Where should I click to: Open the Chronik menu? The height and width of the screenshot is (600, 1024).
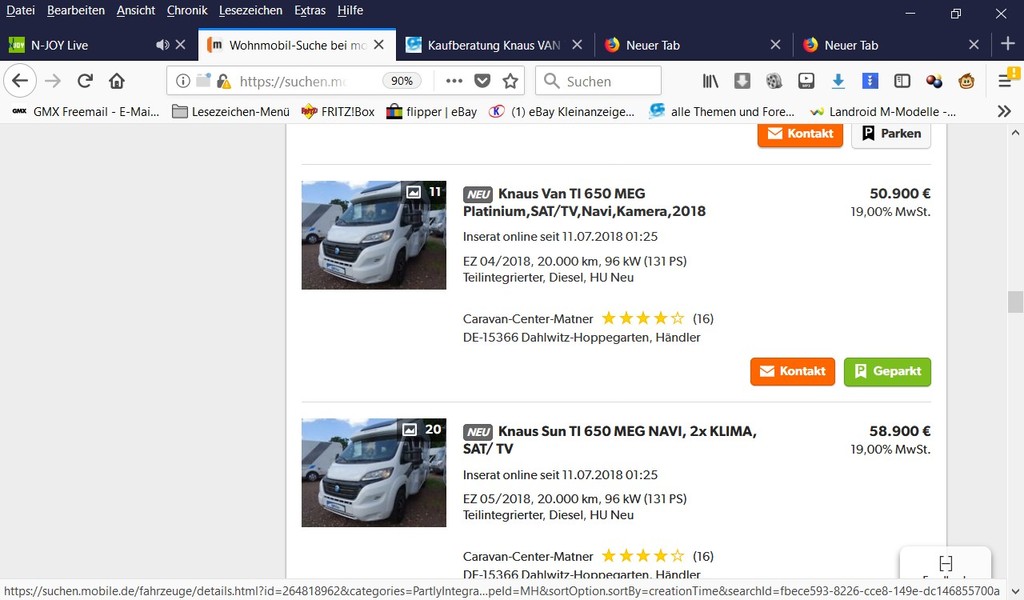(x=187, y=10)
